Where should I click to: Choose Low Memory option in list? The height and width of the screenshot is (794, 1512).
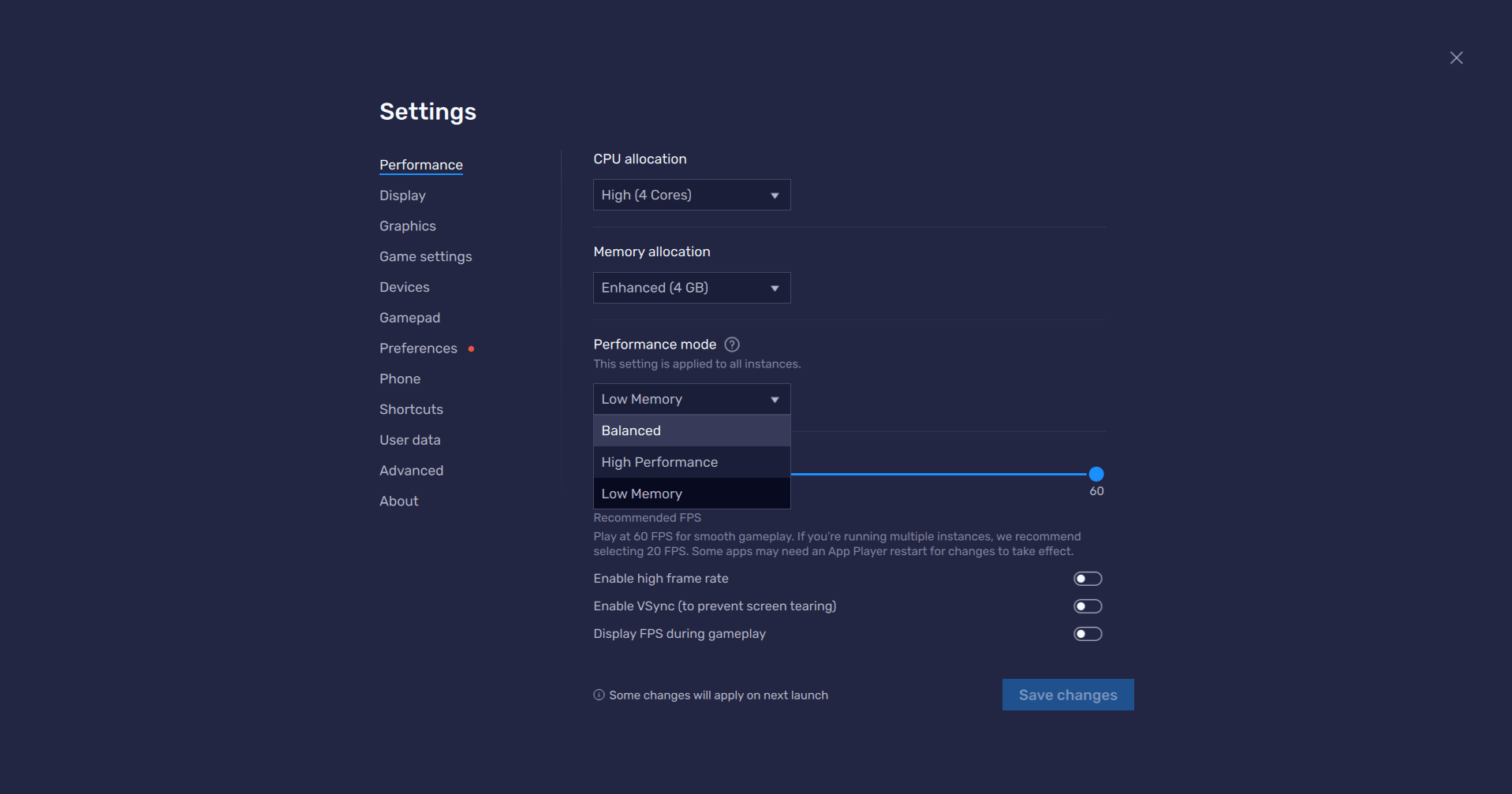692,494
